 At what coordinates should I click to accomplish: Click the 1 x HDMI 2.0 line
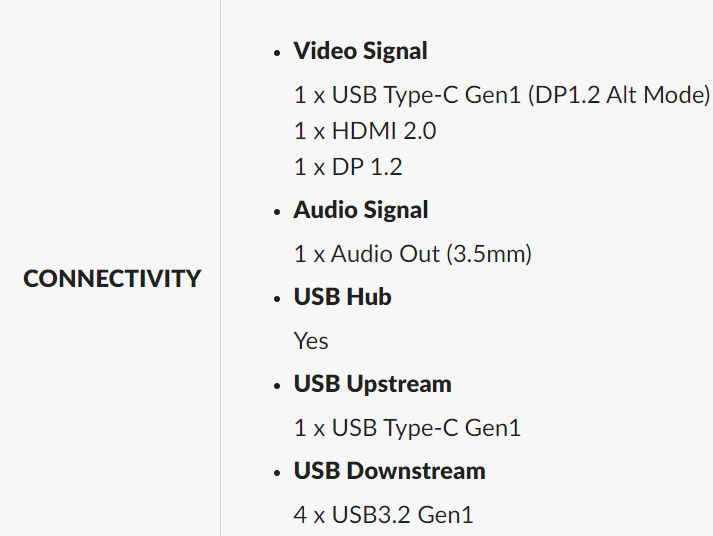click(365, 131)
